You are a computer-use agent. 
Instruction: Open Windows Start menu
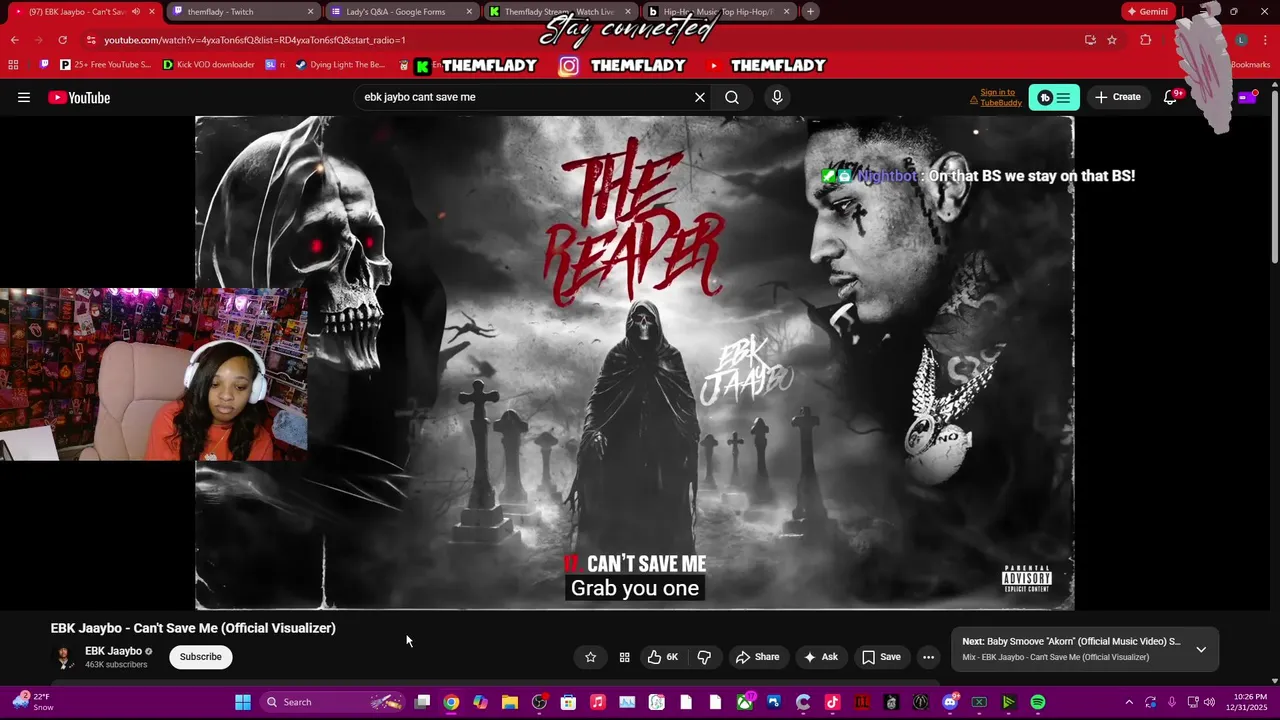coord(243,702)
